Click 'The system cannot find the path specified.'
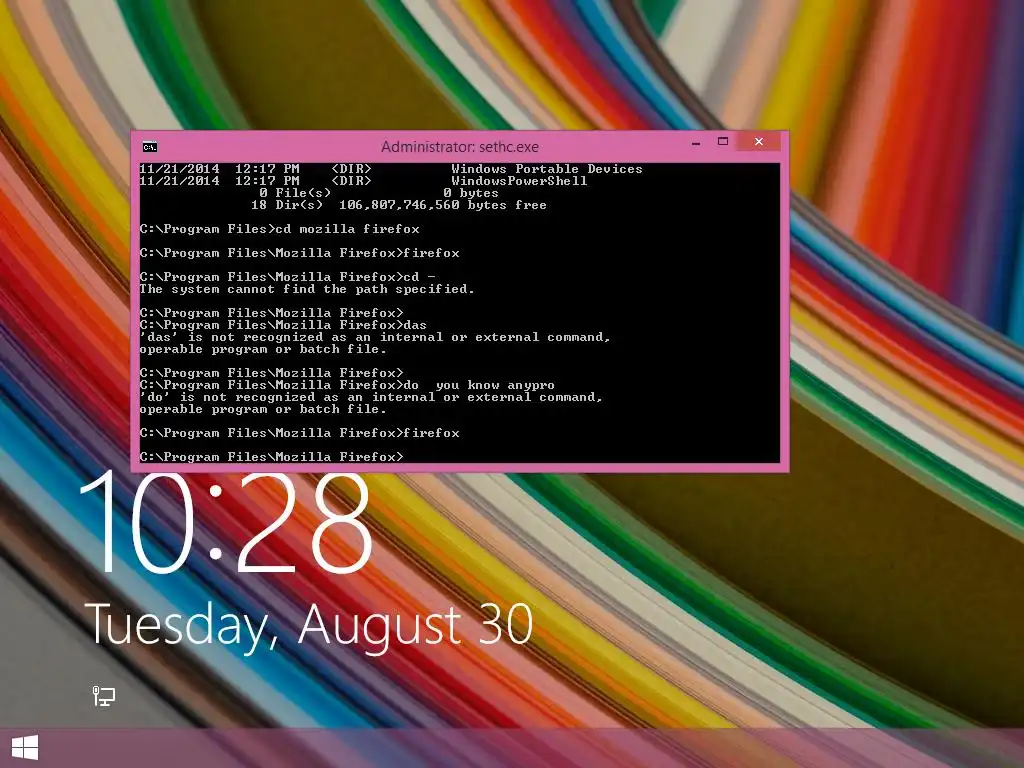Image resolution: width=1024 pixels, height=768 pixels. [307, 289]
